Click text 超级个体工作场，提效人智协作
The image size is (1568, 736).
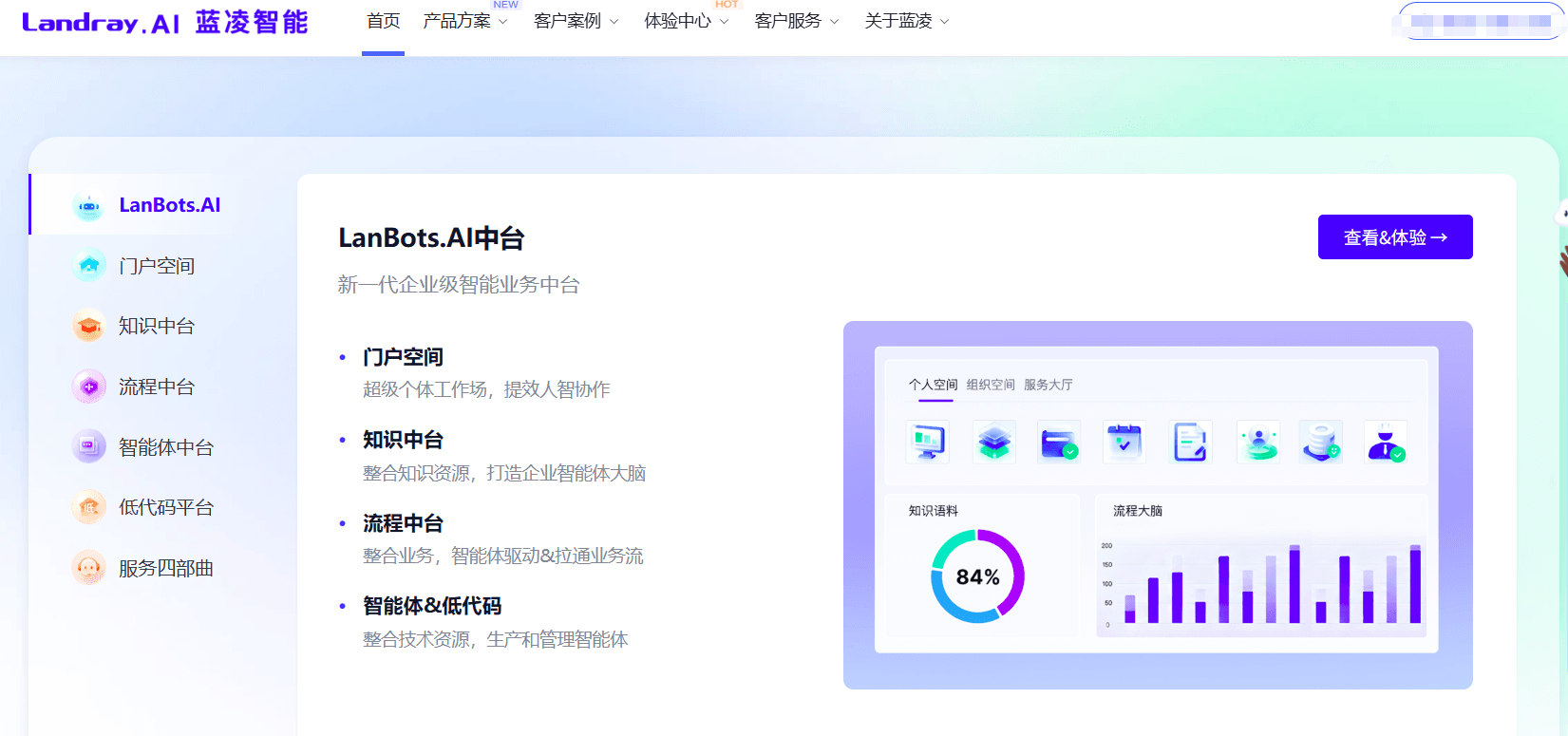click(486, 389)
